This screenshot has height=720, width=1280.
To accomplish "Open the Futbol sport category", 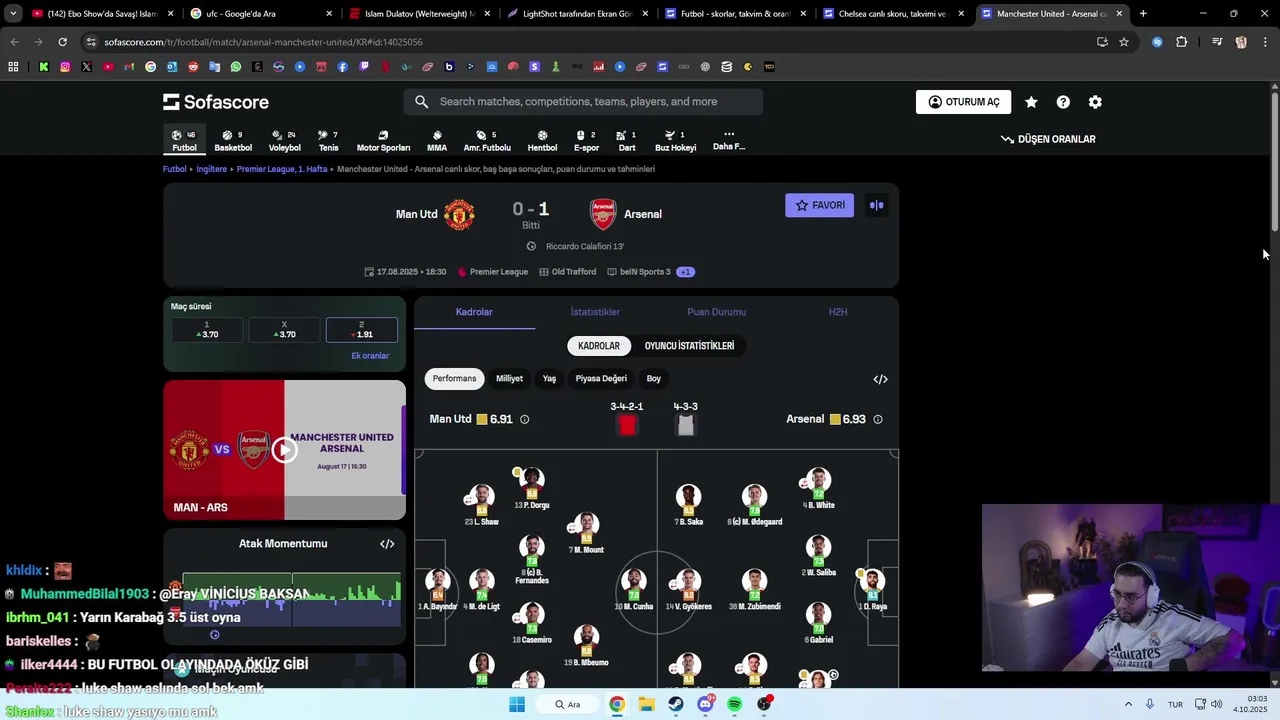I will point(184,140).
